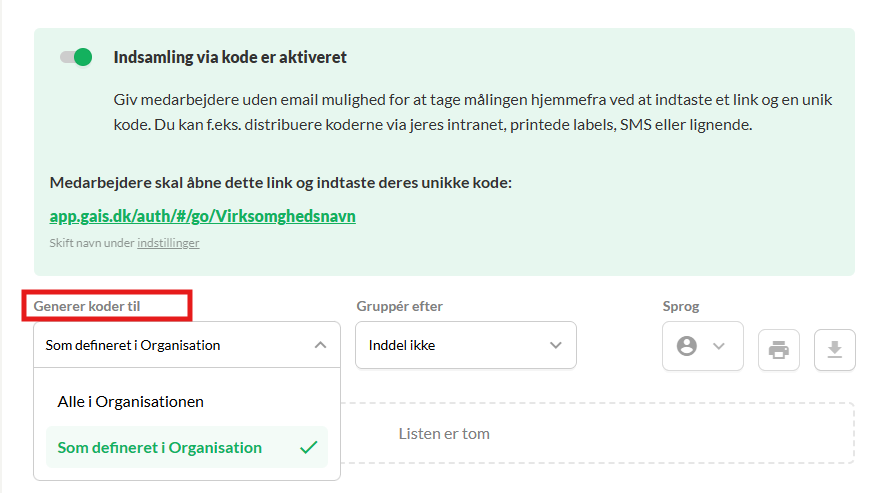Click the person icon under Sprog
The image size is (887, 493).
click(x=686, y=346)
